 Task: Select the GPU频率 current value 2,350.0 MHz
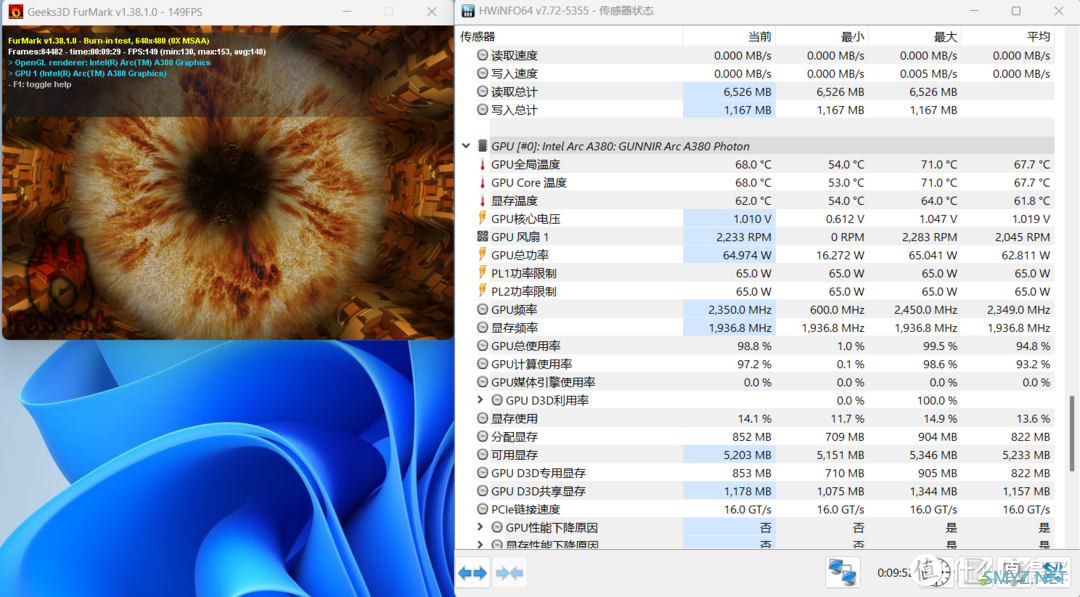[x=740, y=310]
